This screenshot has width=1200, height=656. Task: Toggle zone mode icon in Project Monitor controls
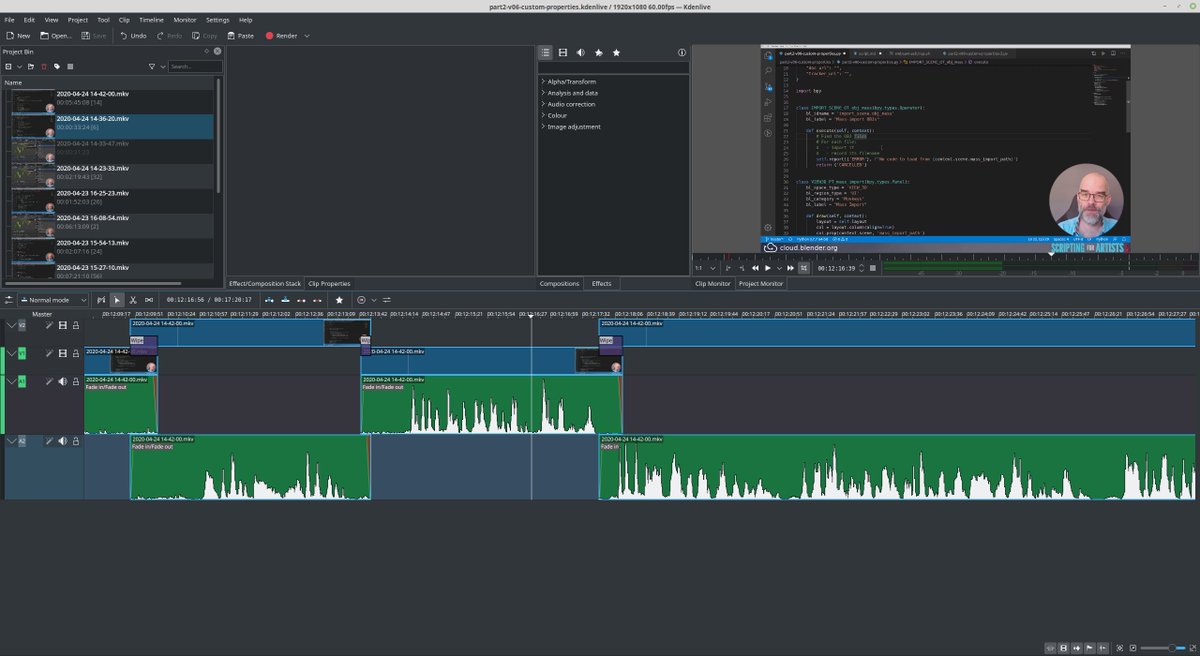coord(804,267)
